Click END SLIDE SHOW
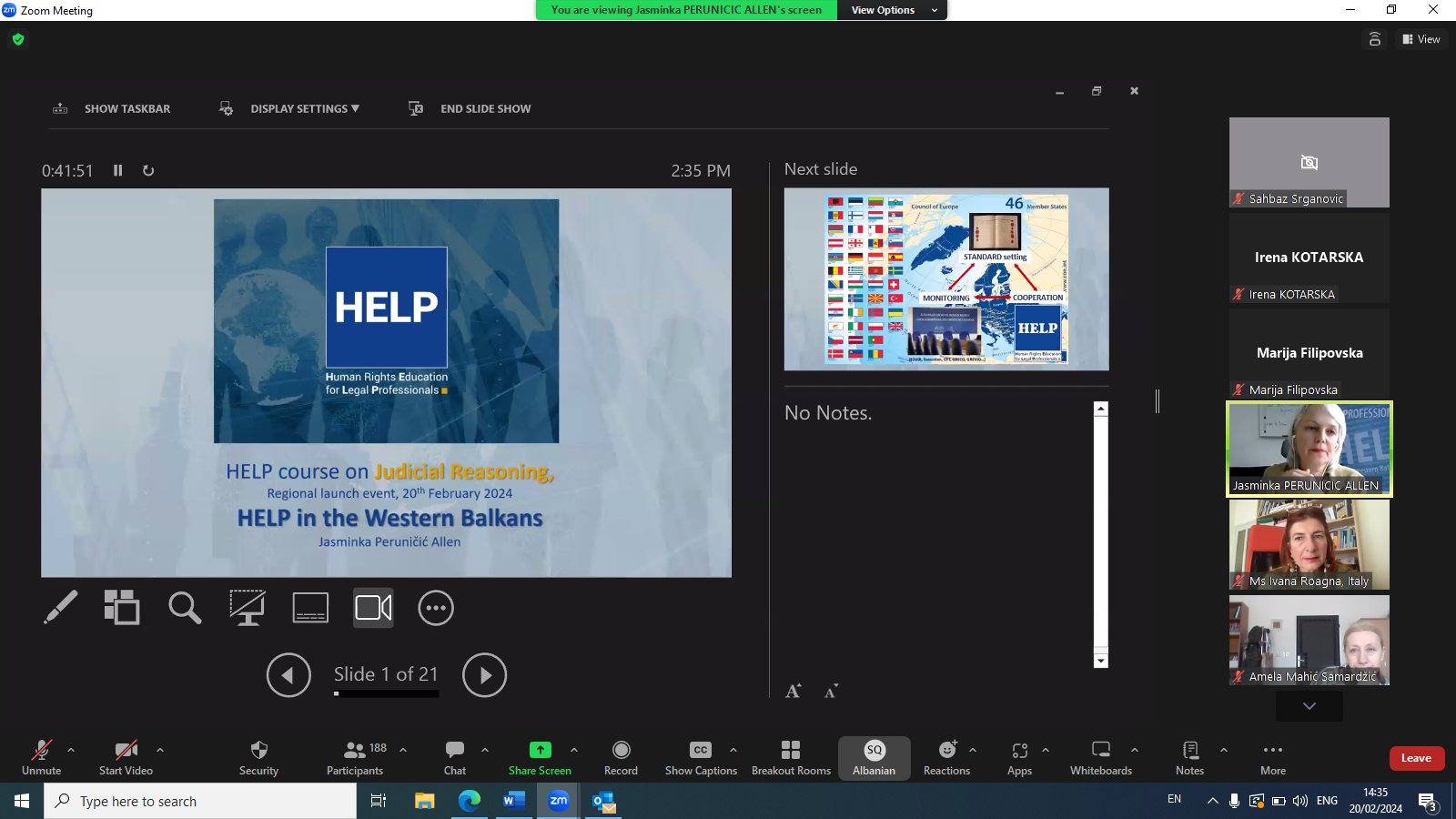 click(x=470, y=108)
